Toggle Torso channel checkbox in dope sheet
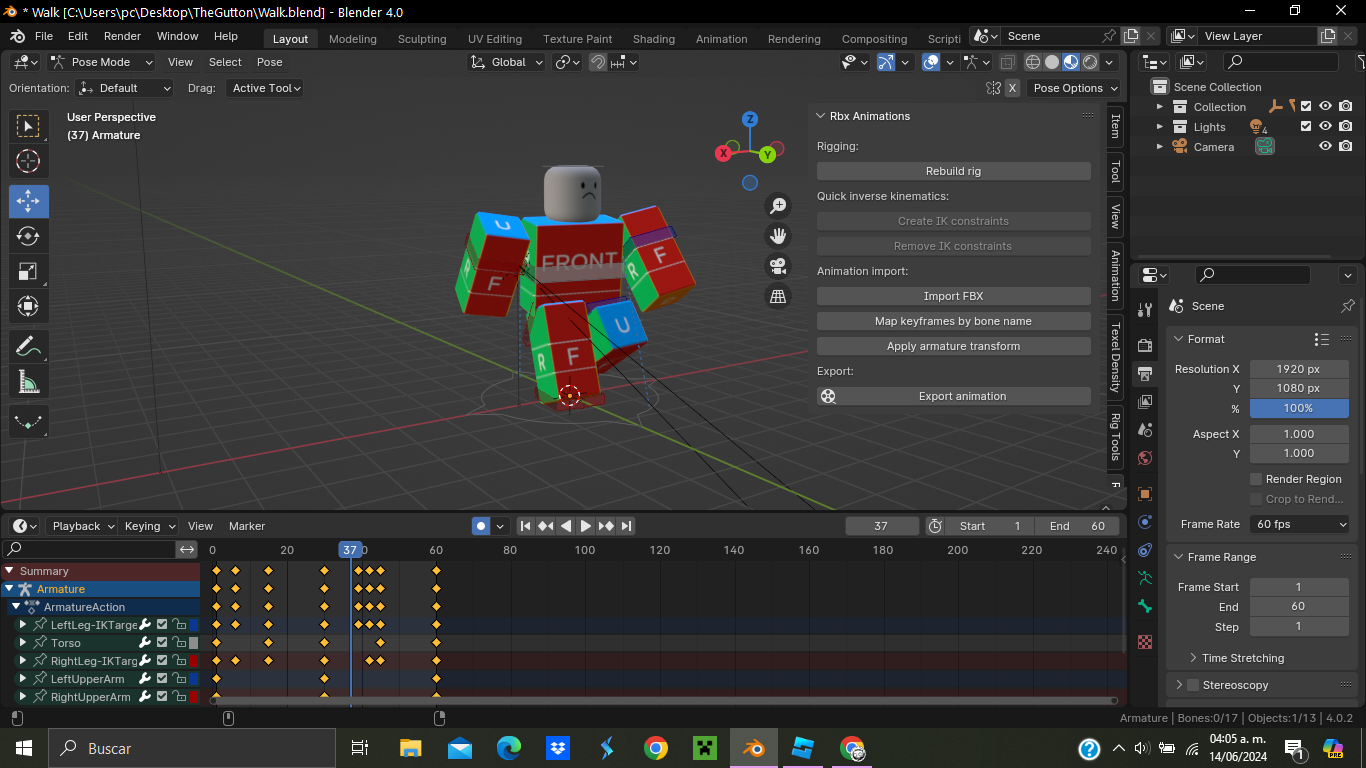The height and width of the screenshot is (768, 1366). click(162, 643)
